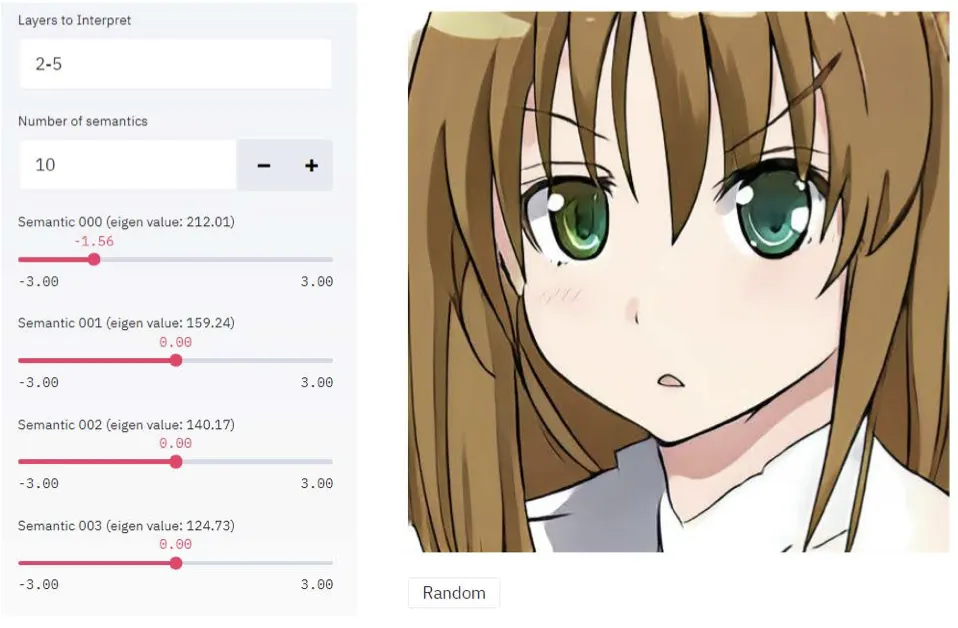Click the Layers to Interpret label
Screen dimensions: 958x628
[75, 20]
